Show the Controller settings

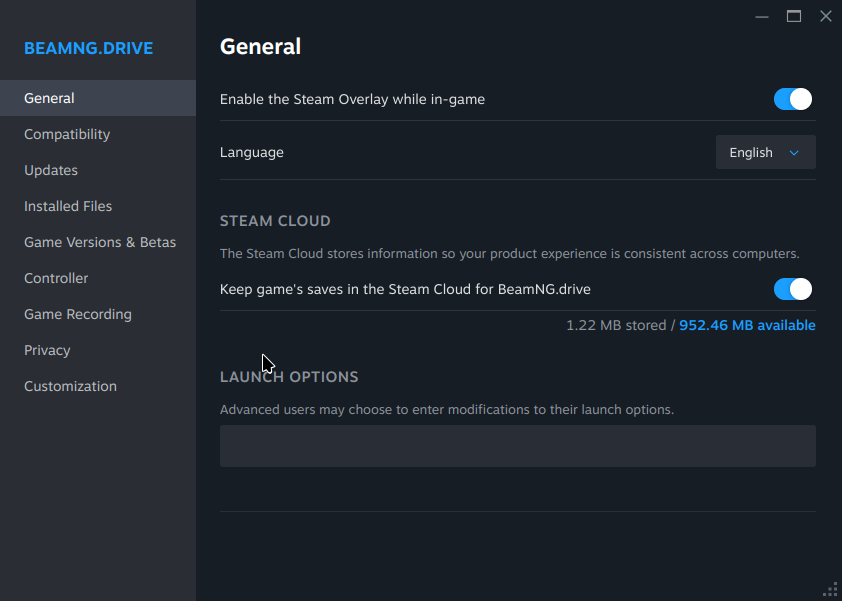[56, 278]
